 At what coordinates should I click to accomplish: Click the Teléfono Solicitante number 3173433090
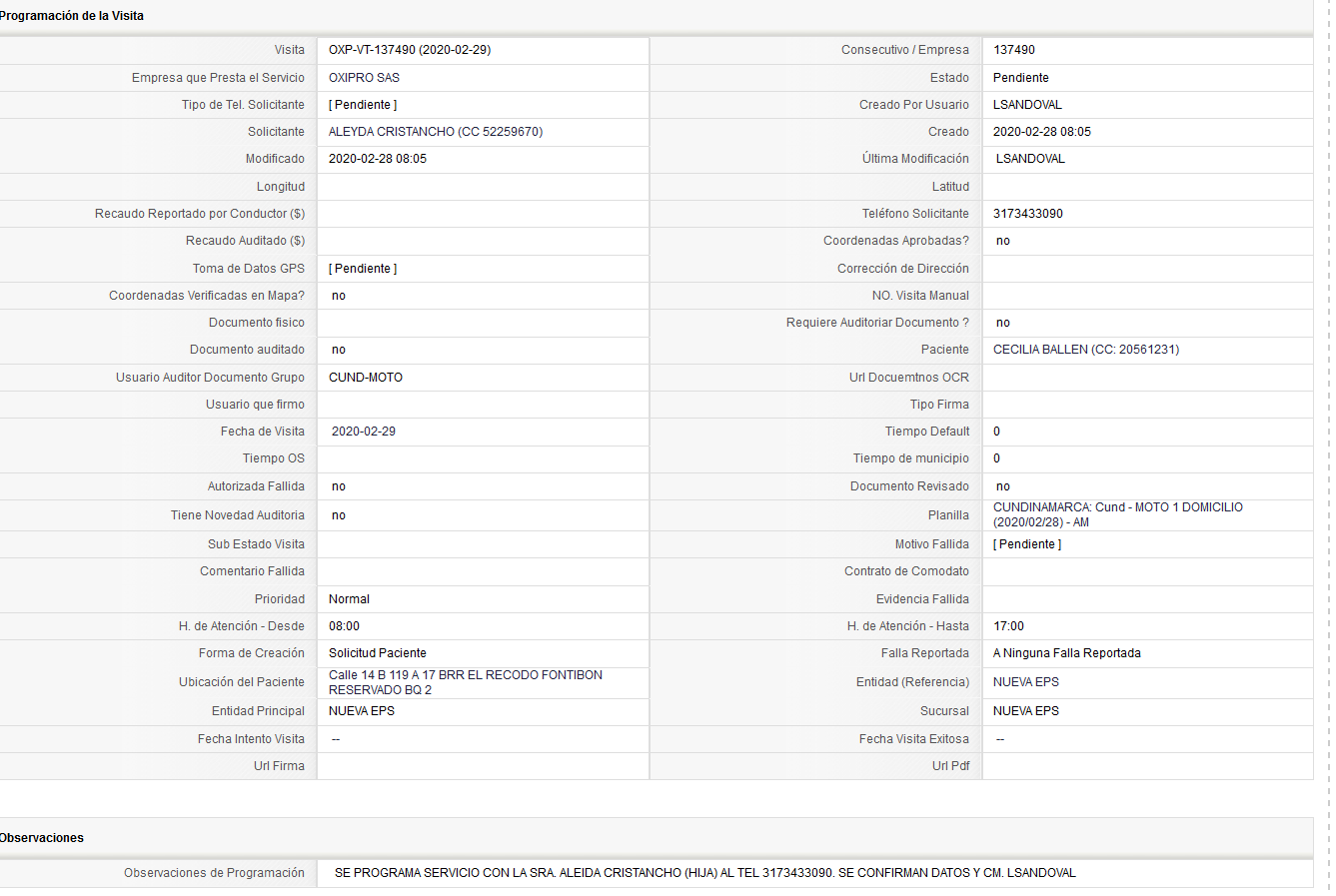click(1028, 214)
